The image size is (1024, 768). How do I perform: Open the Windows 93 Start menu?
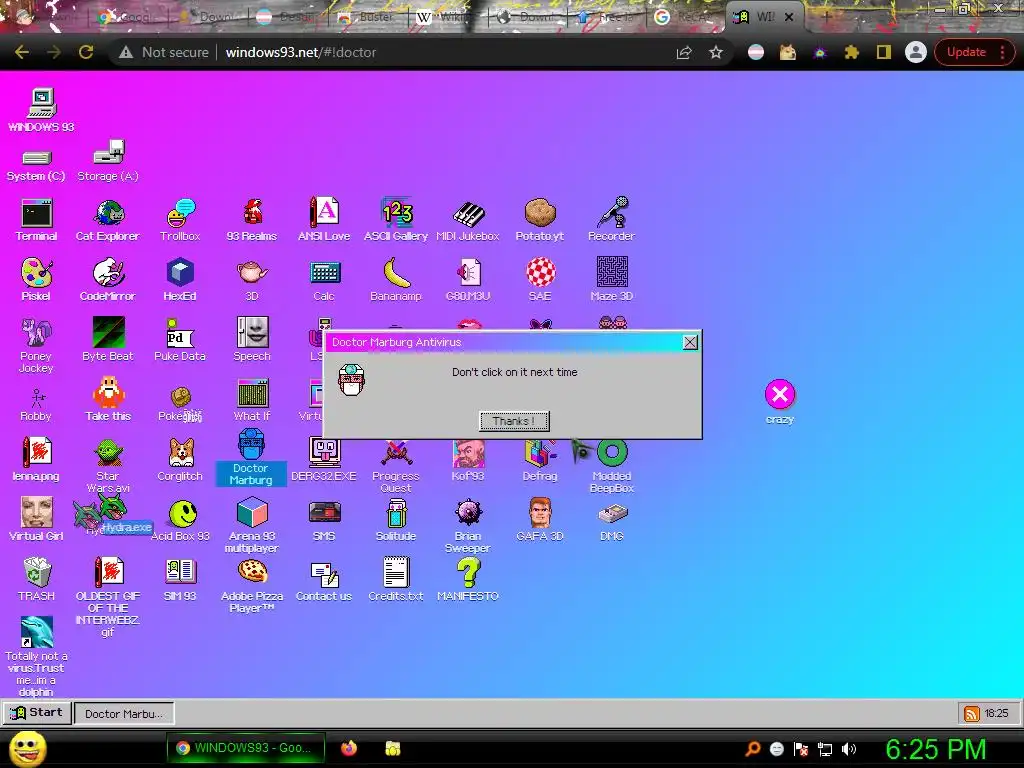tap(37, 712)
